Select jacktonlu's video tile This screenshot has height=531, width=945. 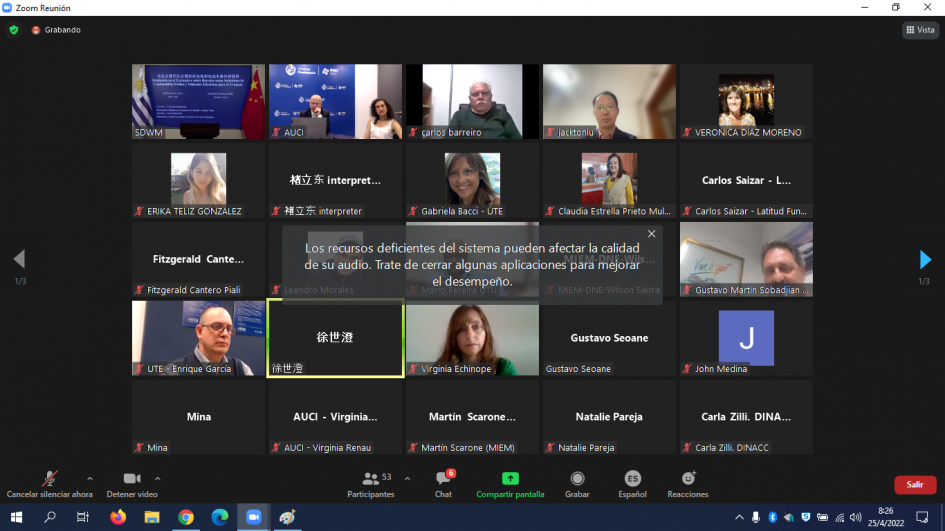609,101
